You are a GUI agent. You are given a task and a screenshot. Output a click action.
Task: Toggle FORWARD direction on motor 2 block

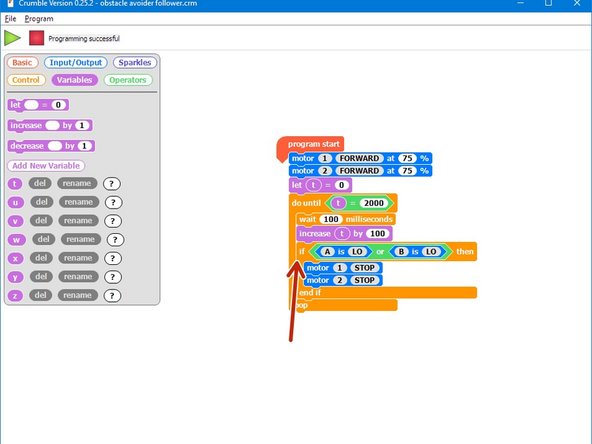point(359,171)
